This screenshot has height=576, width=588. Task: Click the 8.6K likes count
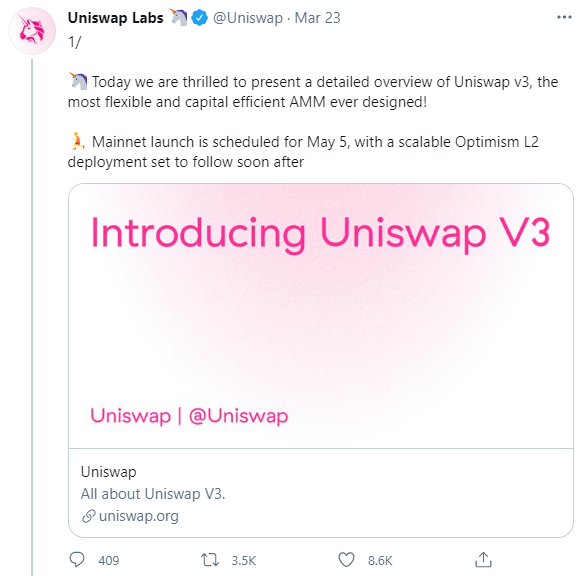tap(380, 561)
